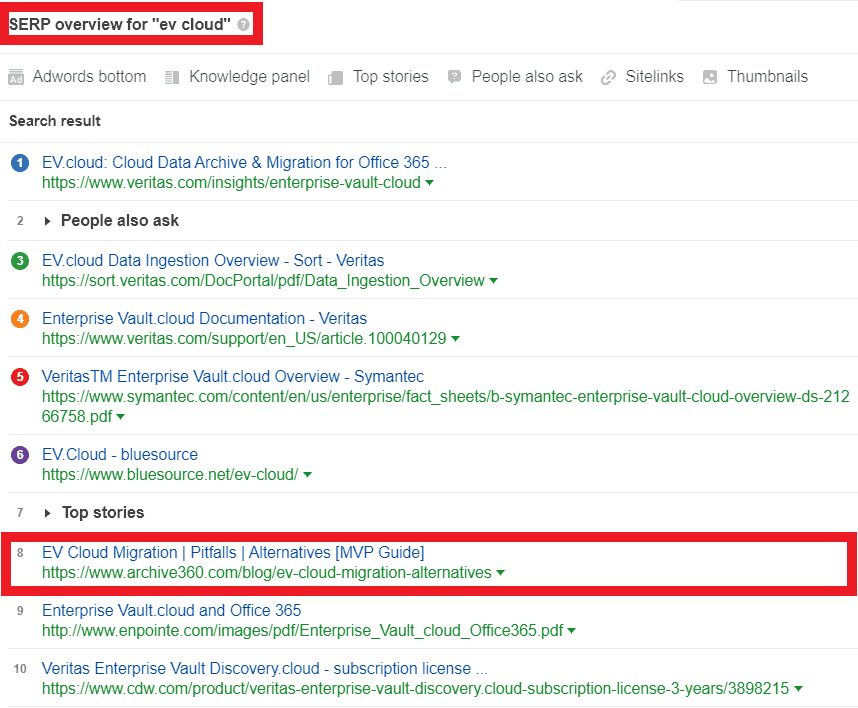Open Enterprise Vault.cloud Documentation - Veritas result
This screenshot has width=858, height=708.
pyautogui.click(x=204, y=318)
